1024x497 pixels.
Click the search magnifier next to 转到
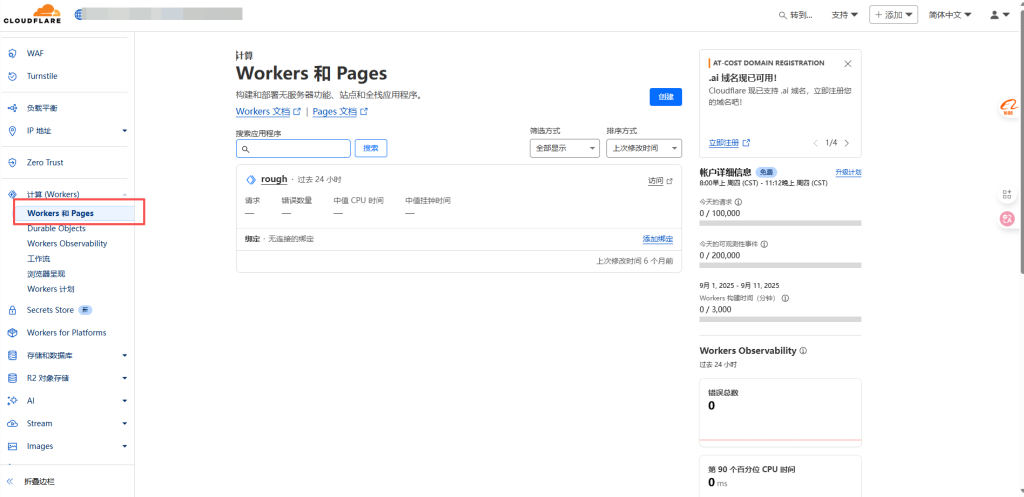point(783,15)
